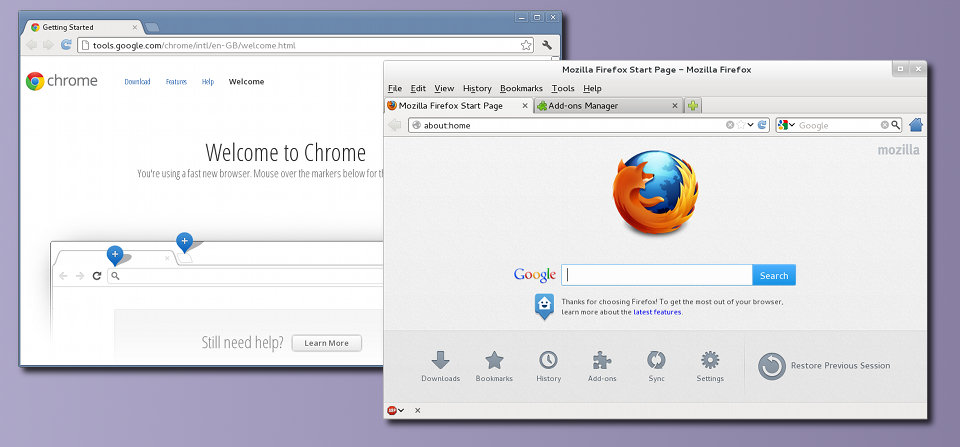Open History from Firefox start page

(x=548, y=366)
